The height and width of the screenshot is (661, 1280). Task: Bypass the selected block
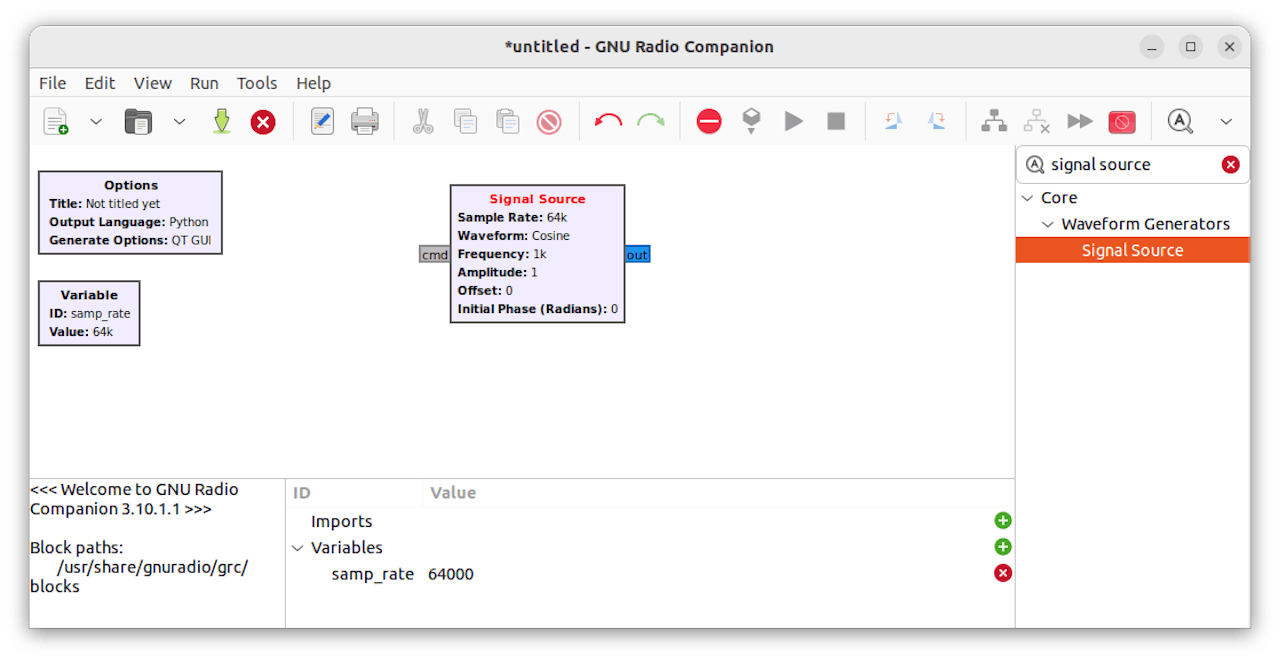click(1080, 122)
